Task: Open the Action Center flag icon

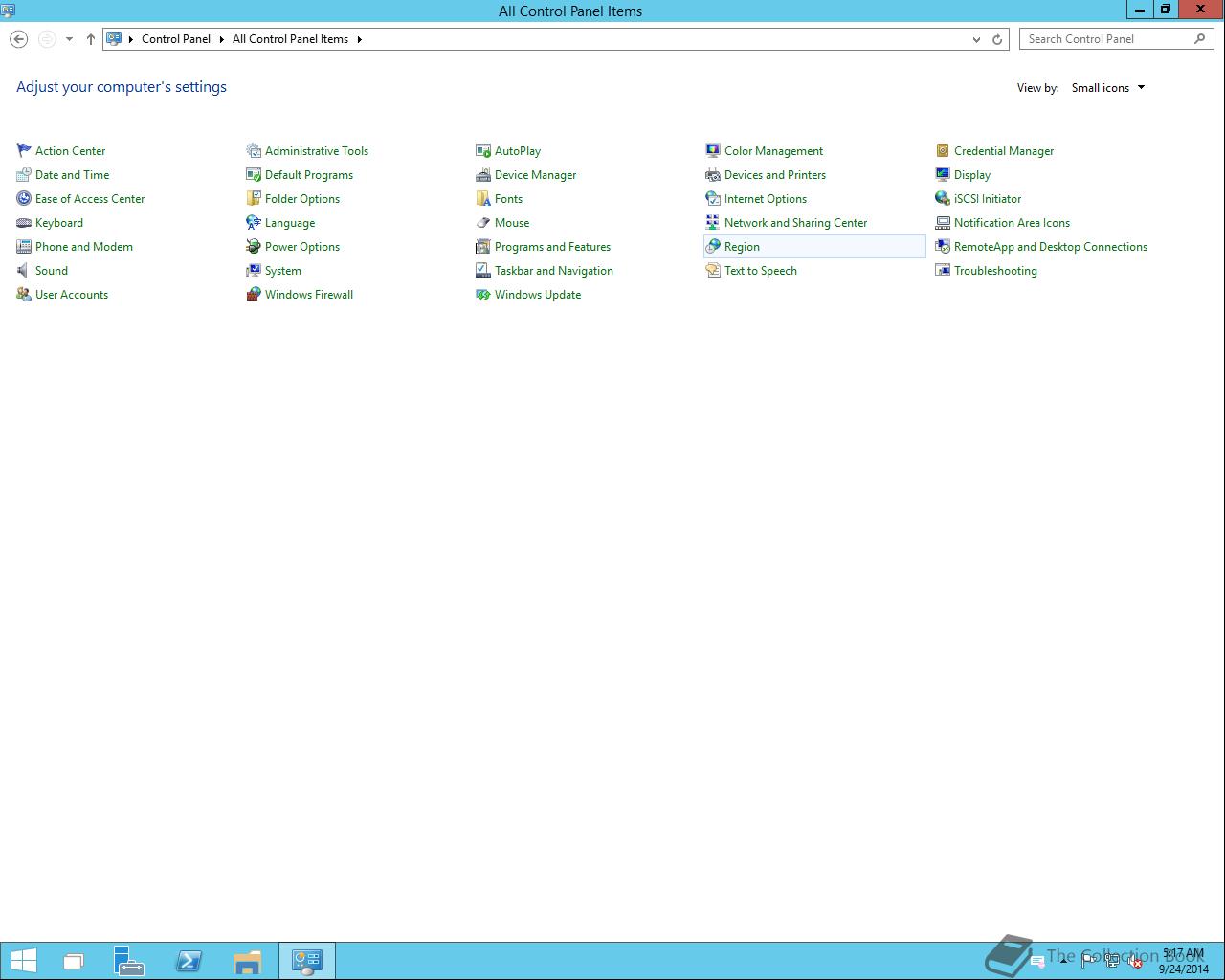Action: 24,150
